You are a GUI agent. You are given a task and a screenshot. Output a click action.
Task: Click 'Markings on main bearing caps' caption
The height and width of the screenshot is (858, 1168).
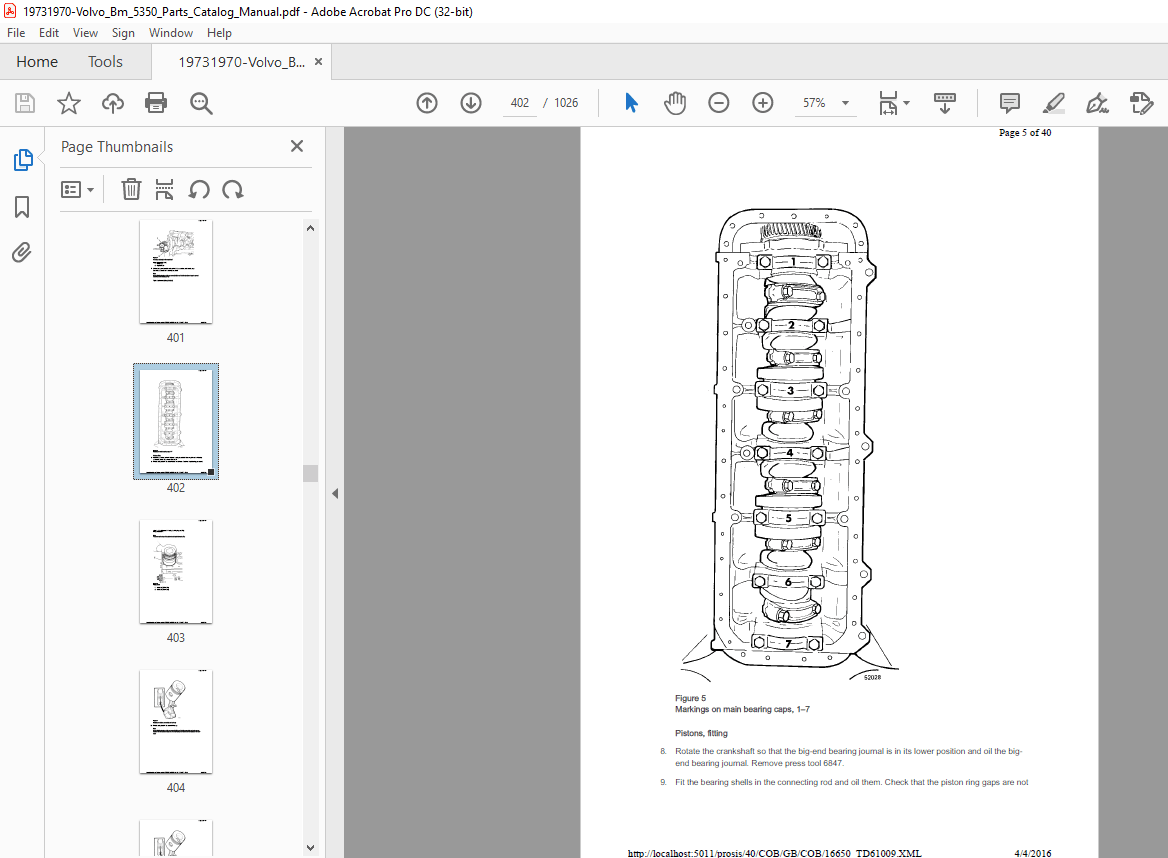742,710
